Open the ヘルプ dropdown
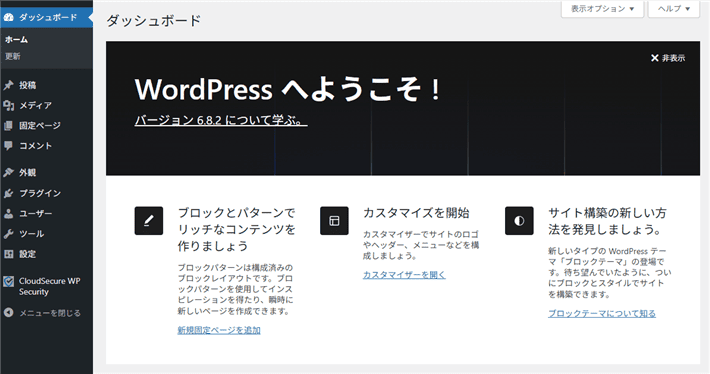The image size is (710, 374). tap(674, 9)
